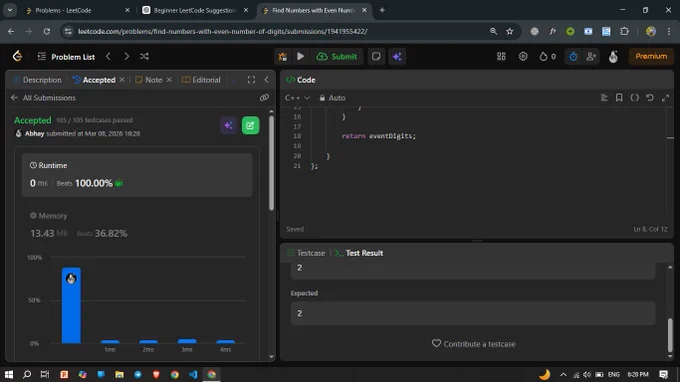Screen dimensions: 680x382
Task: Click the address bar URL
Action: 222,31
